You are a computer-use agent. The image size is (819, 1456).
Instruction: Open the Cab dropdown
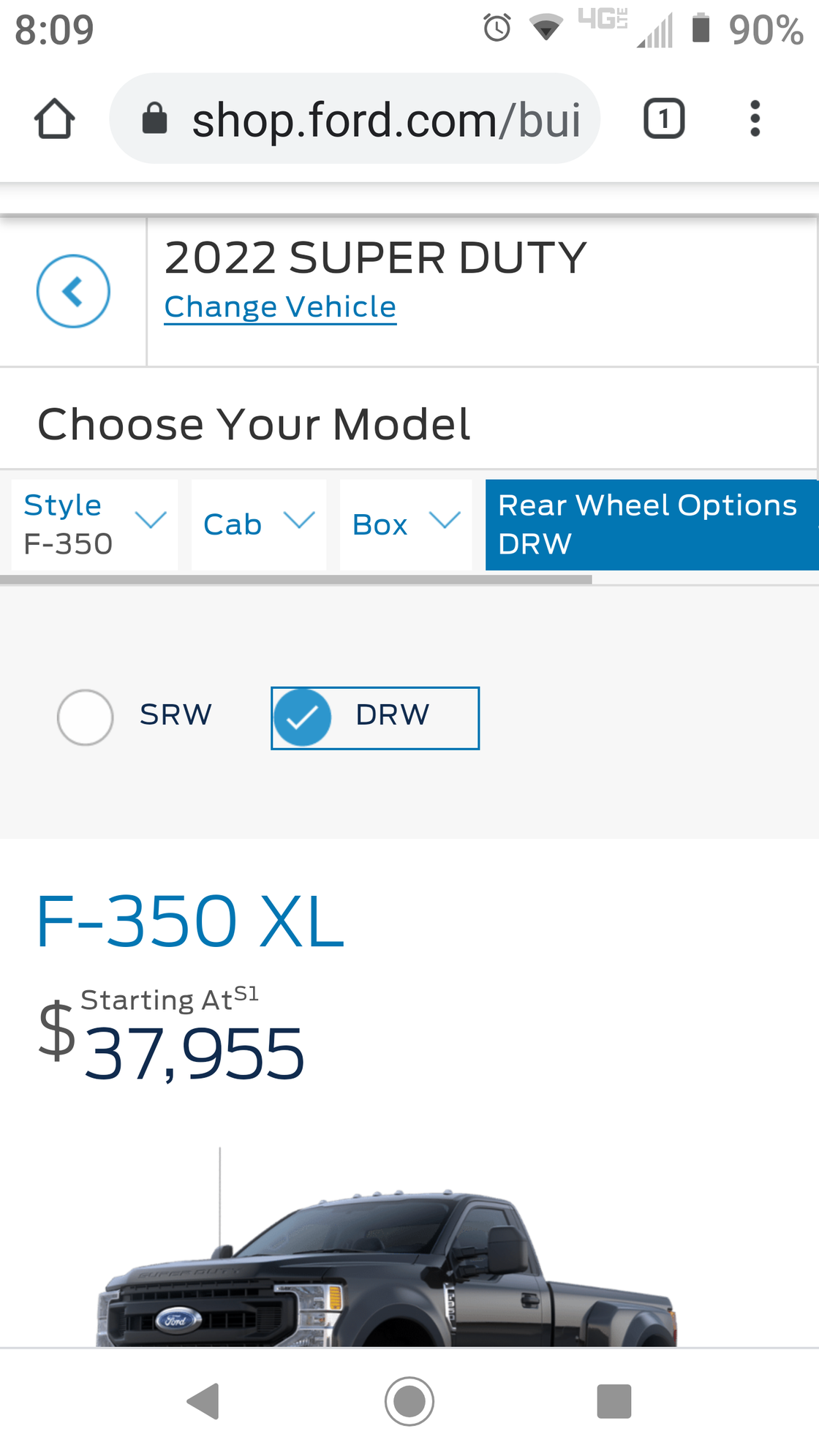click(258, 524)
